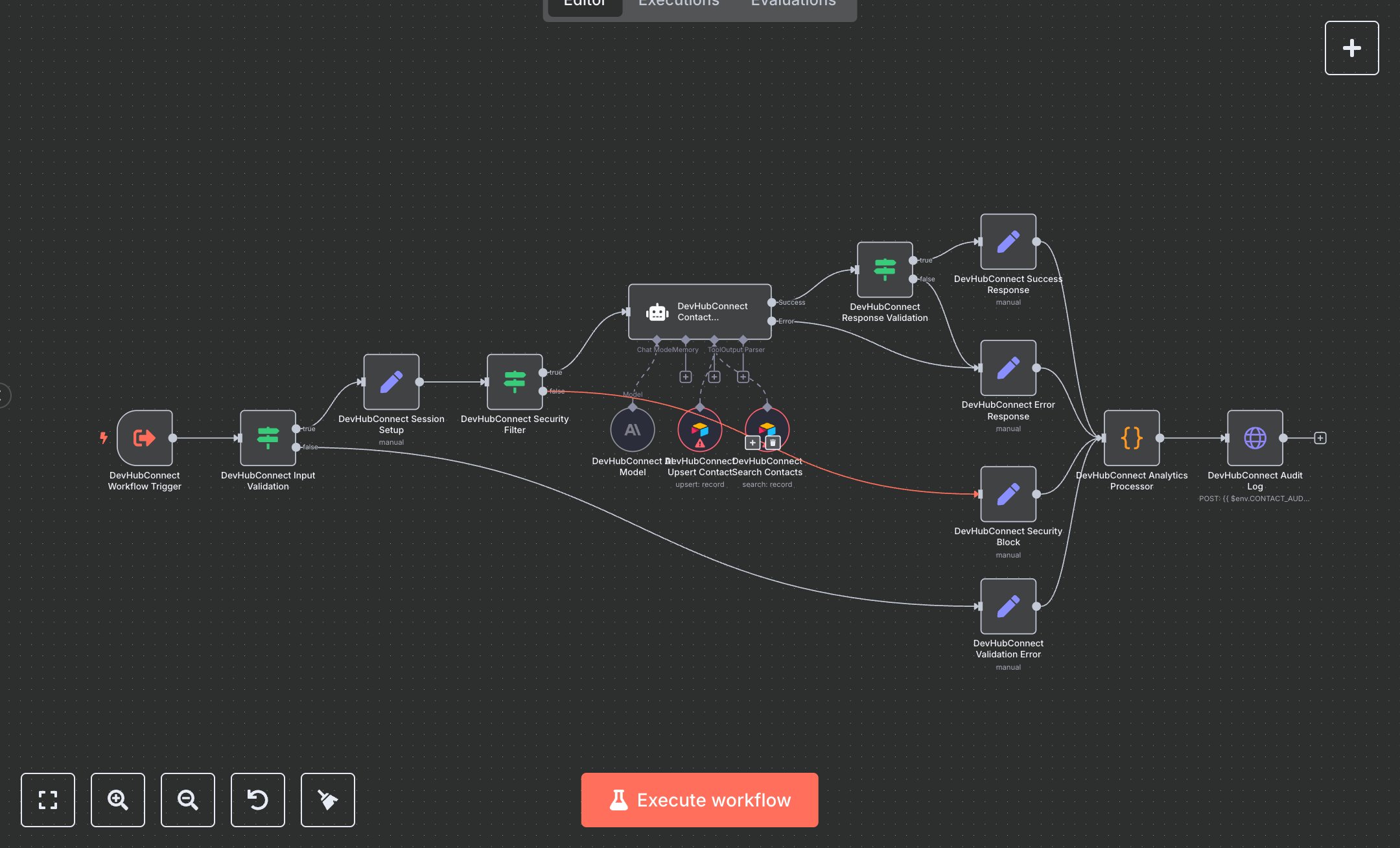Click the Execute workflow button
This screenshot has height=848, width=1400.
699,799
